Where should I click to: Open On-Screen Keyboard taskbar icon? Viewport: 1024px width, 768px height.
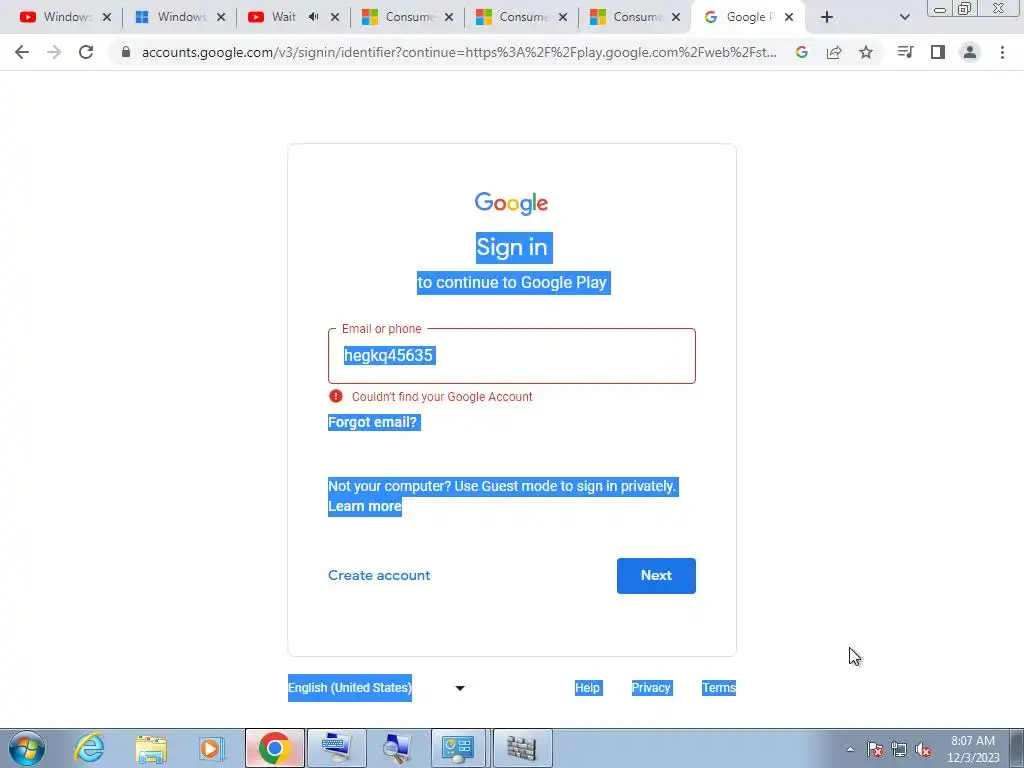click(336, 748)
